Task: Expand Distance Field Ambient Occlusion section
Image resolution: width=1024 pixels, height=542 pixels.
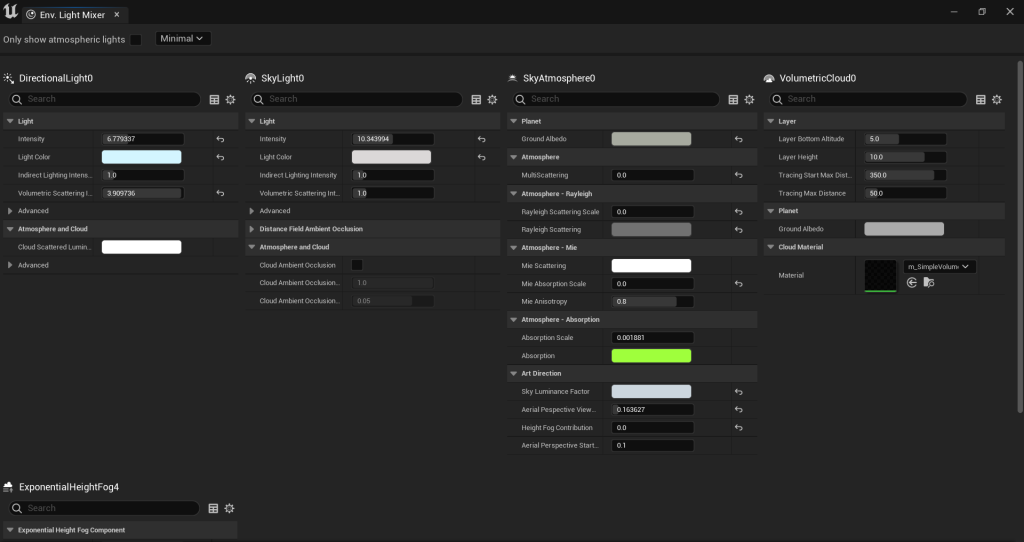Action: pyautogui.click(x=252, y=229)
